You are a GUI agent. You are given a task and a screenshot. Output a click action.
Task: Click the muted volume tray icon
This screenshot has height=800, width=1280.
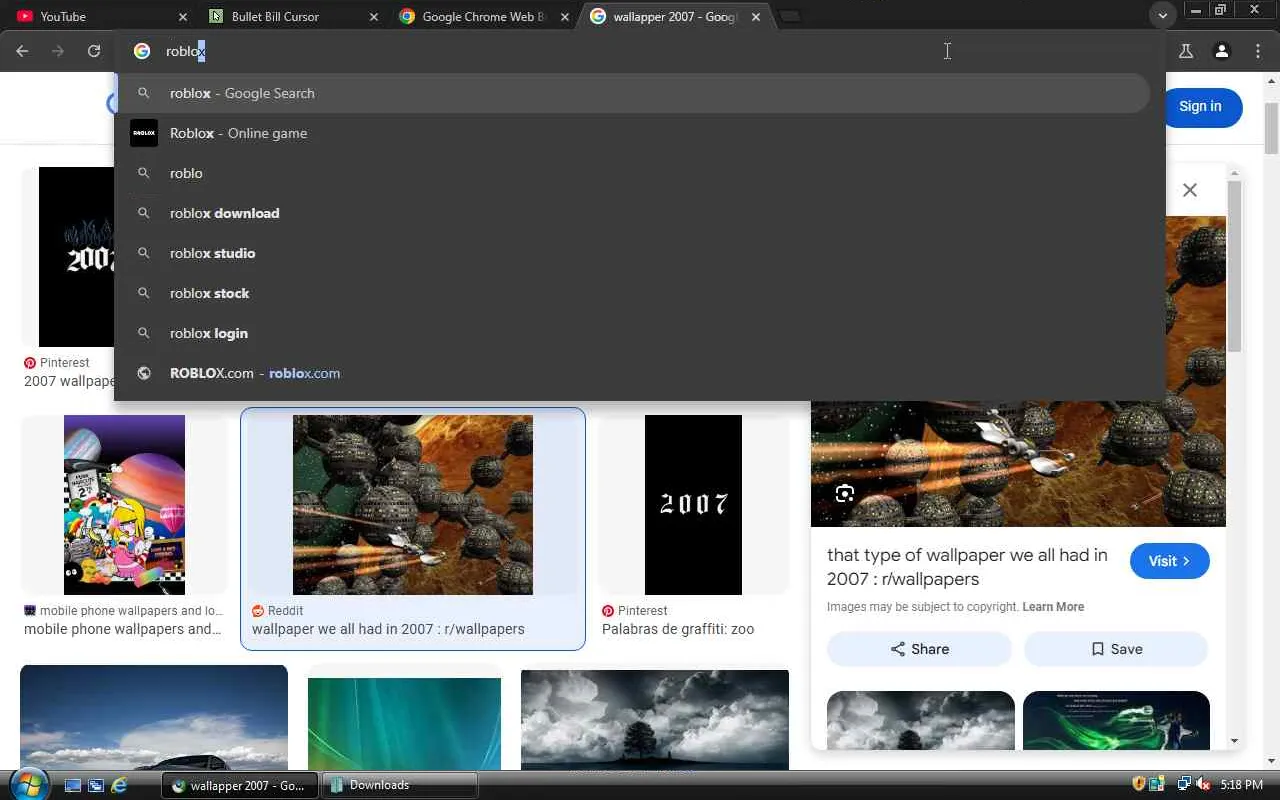1203,785
